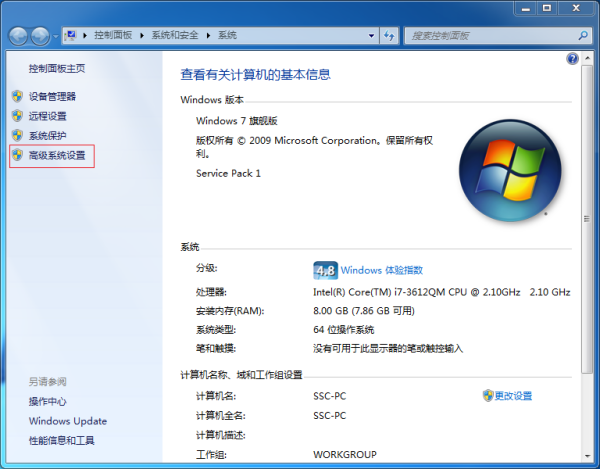Image resolution: width=600 pixels, height=469 pixels.
Task: Click 更改设置 link
Action: click(513, 396)
